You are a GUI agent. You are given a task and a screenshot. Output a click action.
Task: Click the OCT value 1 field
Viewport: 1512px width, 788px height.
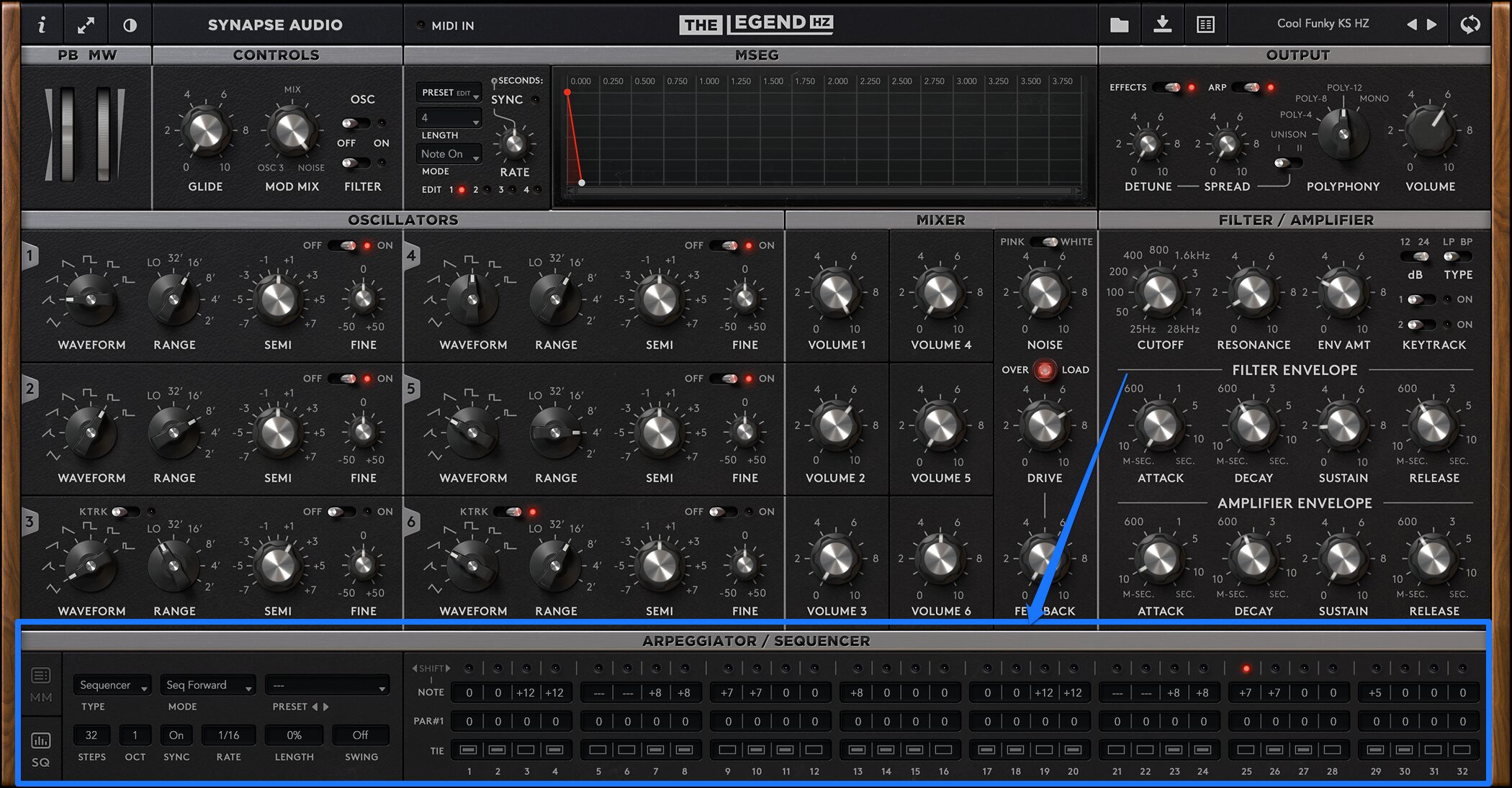coord(135,735)
